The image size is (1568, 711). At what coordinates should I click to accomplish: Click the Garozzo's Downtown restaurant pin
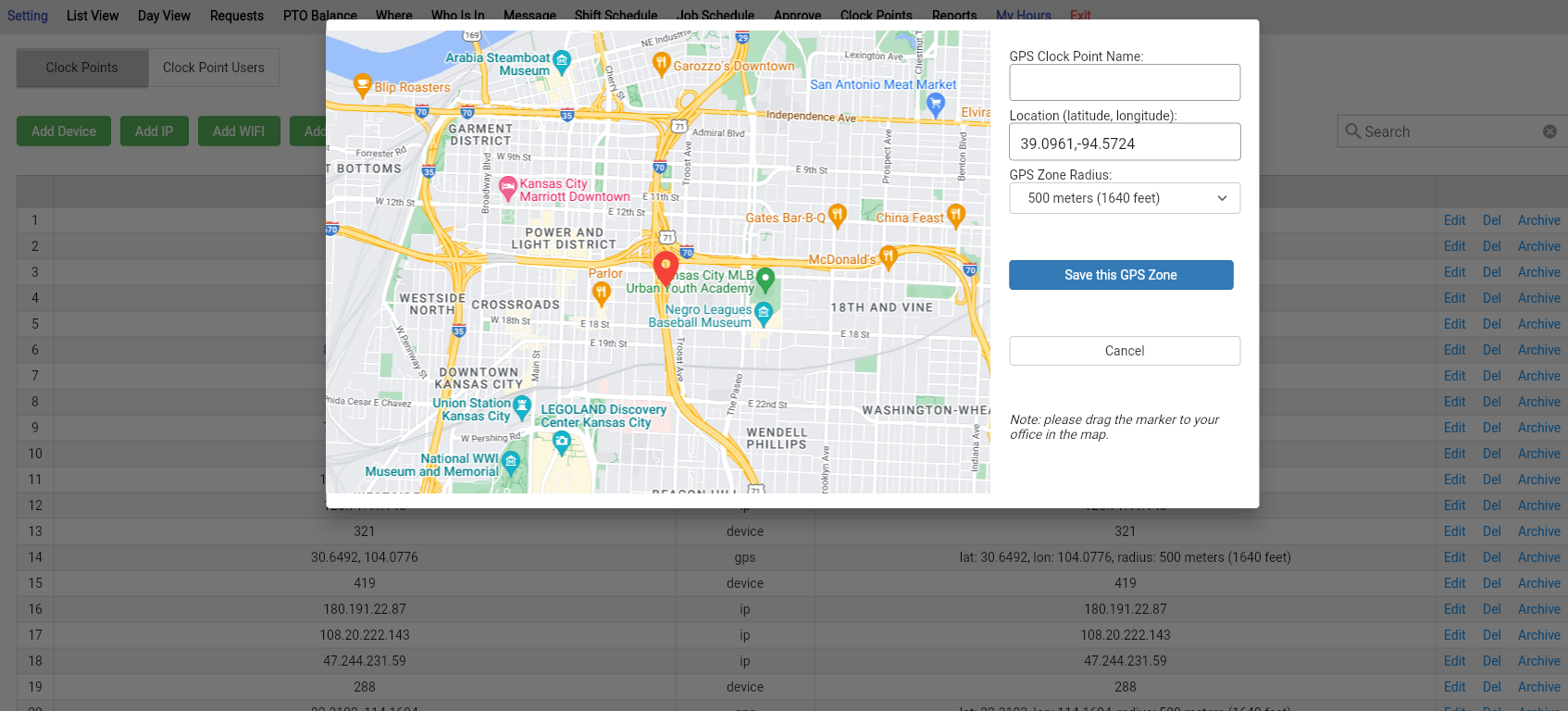tap(661, 64)
